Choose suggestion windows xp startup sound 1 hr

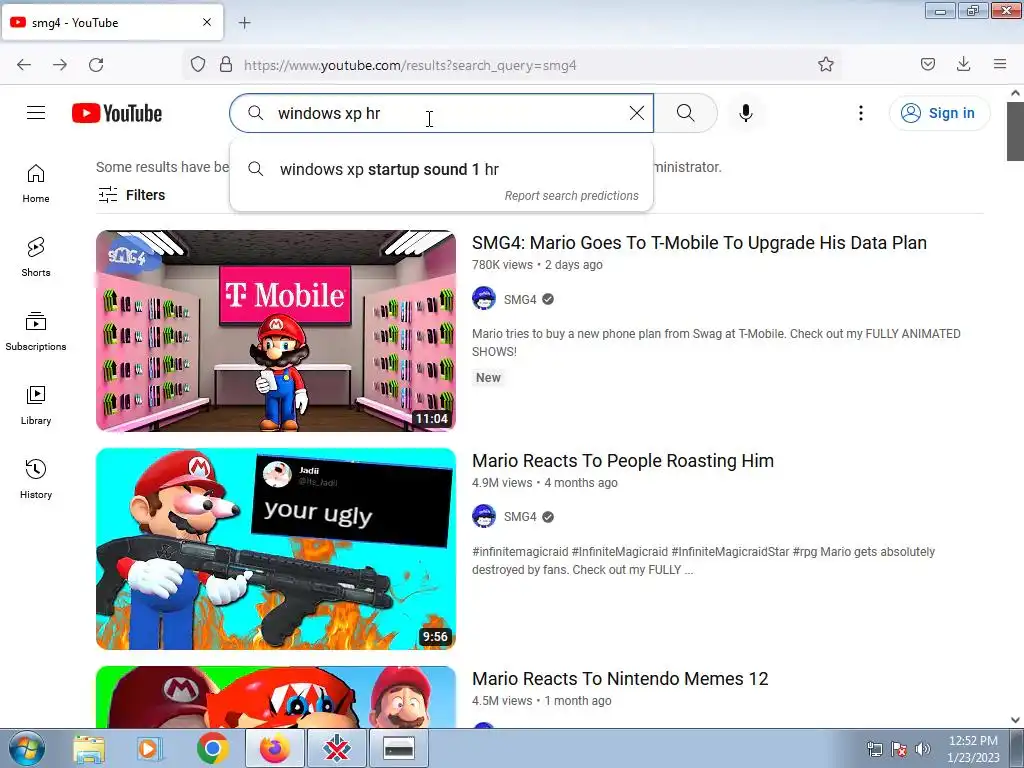(x=441, y=170)
